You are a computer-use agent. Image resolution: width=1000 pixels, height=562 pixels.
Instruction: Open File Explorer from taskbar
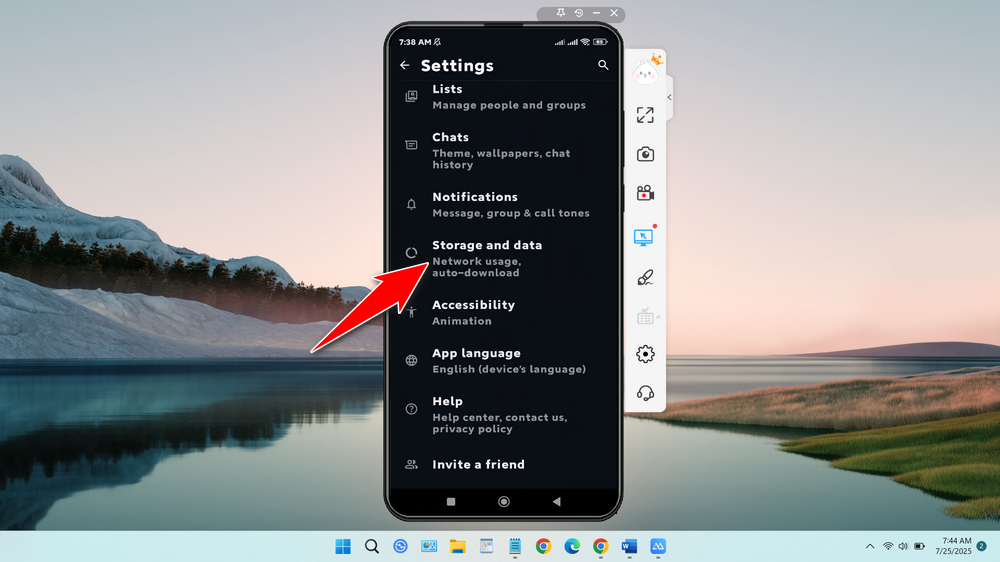tap(457, 547)
